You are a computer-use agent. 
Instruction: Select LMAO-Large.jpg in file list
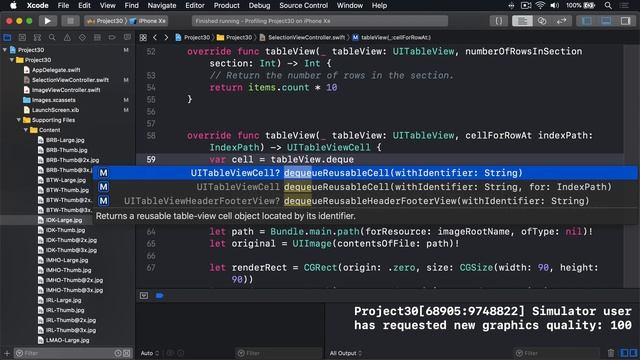[67, 340]
